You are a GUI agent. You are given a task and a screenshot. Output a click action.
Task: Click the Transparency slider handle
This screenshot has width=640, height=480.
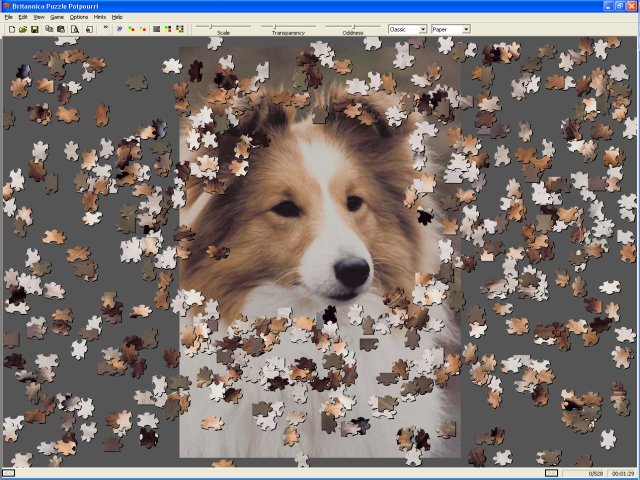(x=273, y=26)
